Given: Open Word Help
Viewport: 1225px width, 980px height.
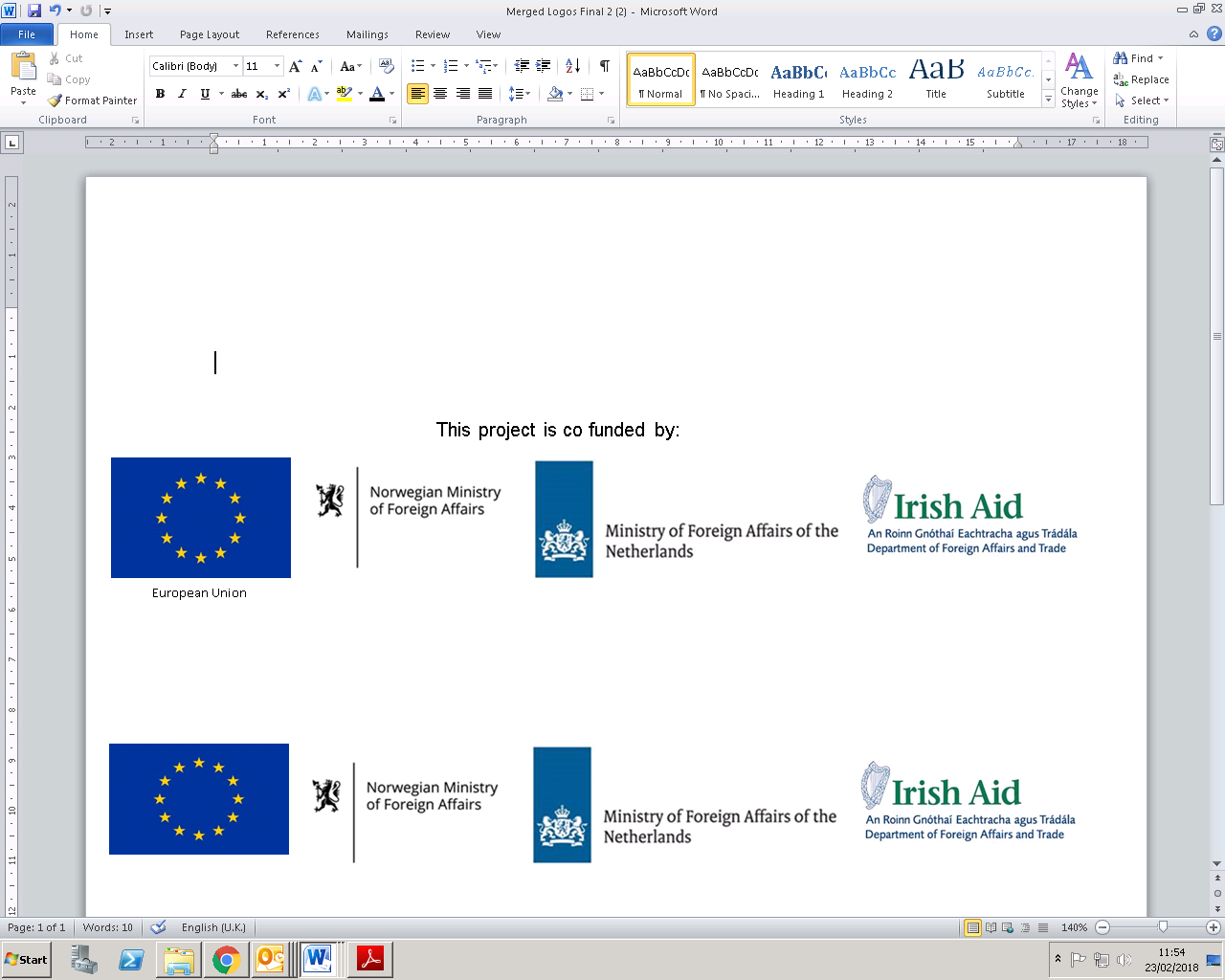Looking at the screenshot, I should 1214,33.
